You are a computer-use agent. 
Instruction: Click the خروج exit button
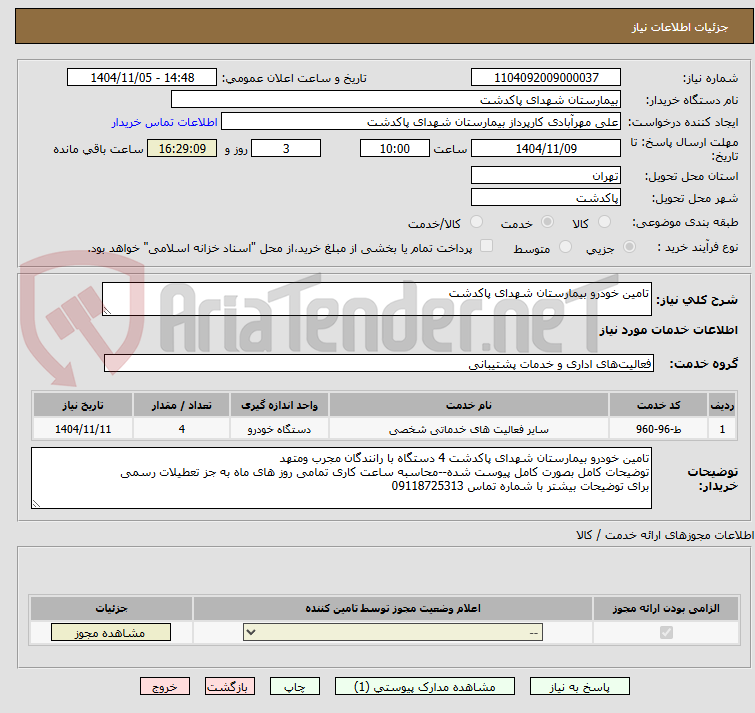[165, 687]
